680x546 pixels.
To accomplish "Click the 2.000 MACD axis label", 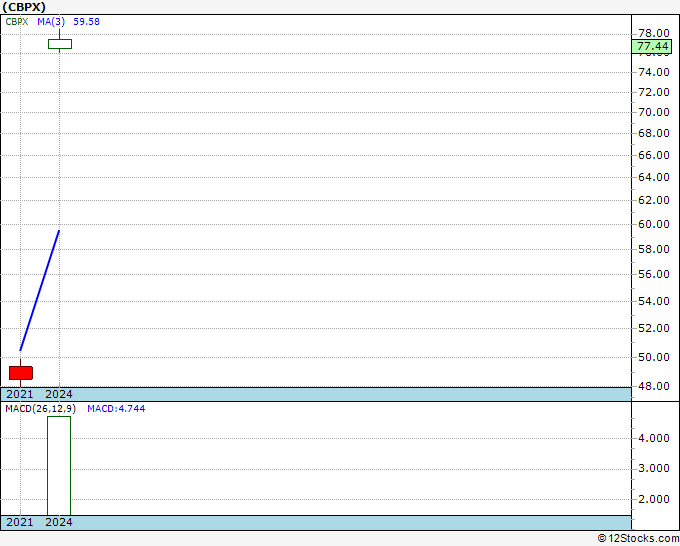I will [x=654, y=499].
